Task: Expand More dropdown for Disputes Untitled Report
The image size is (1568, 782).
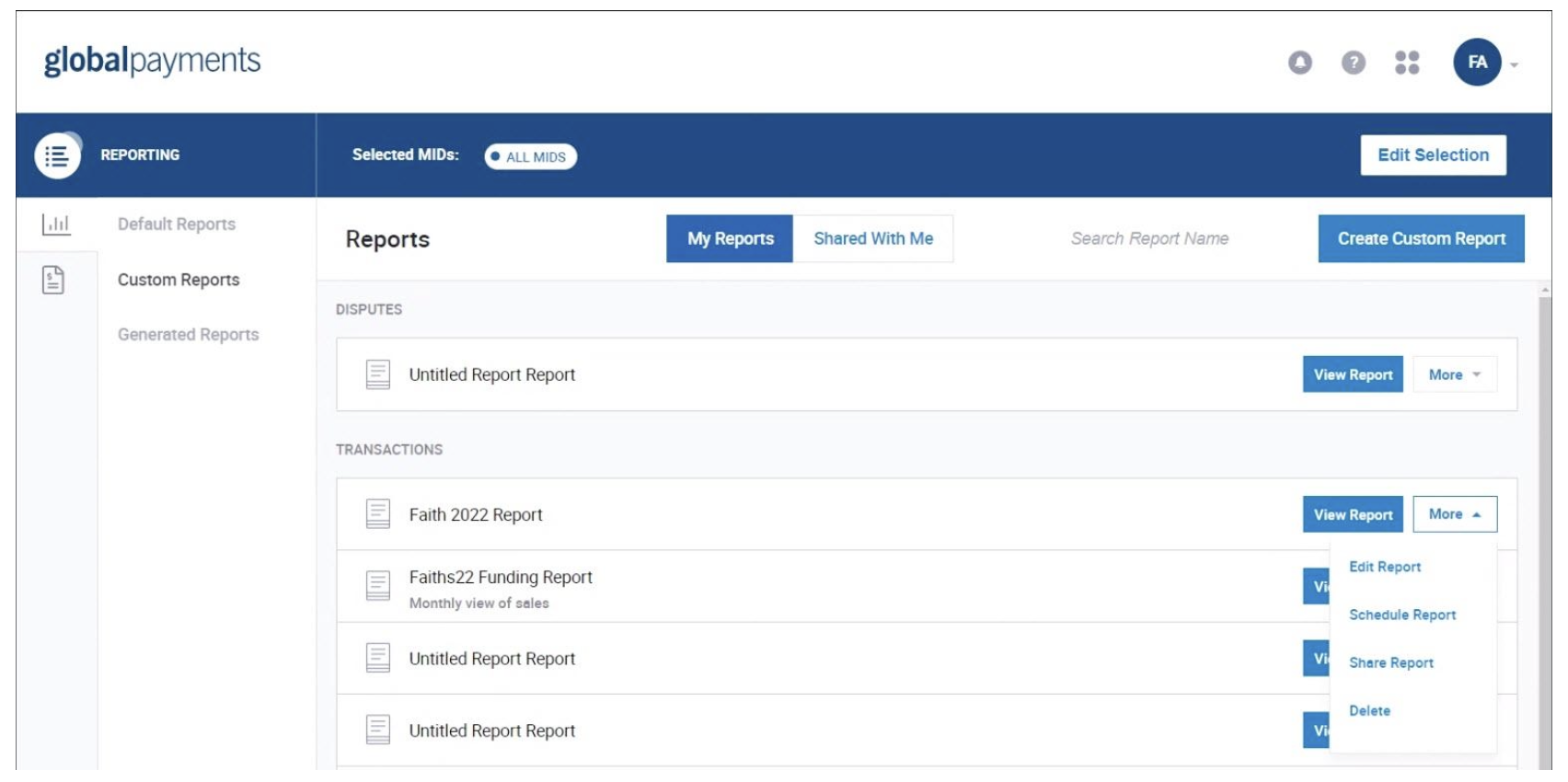Action: [1454, 374]
